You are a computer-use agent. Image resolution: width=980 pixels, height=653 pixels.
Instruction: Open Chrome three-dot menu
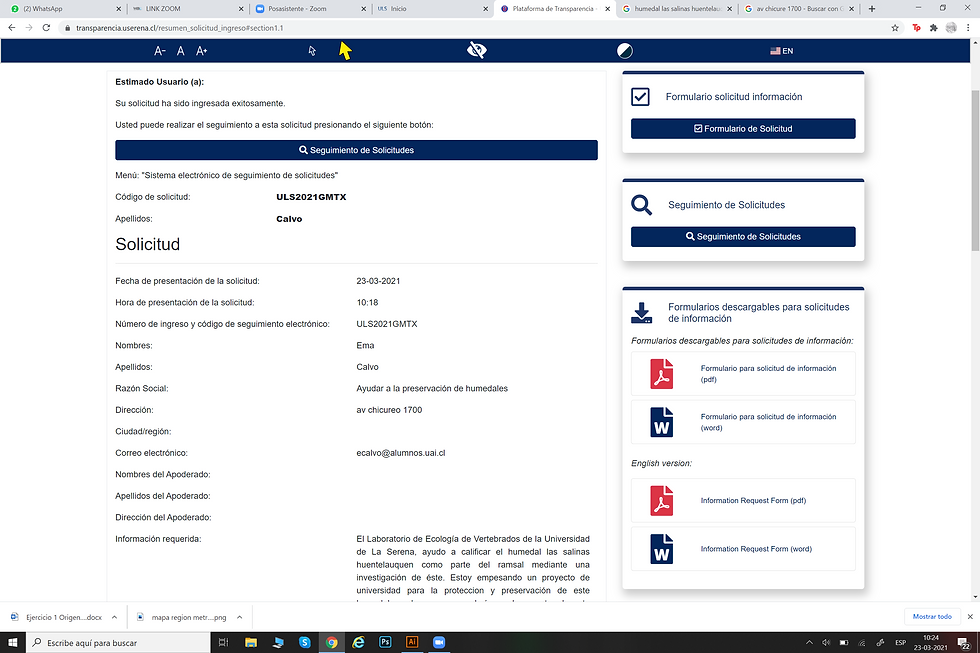968,27
